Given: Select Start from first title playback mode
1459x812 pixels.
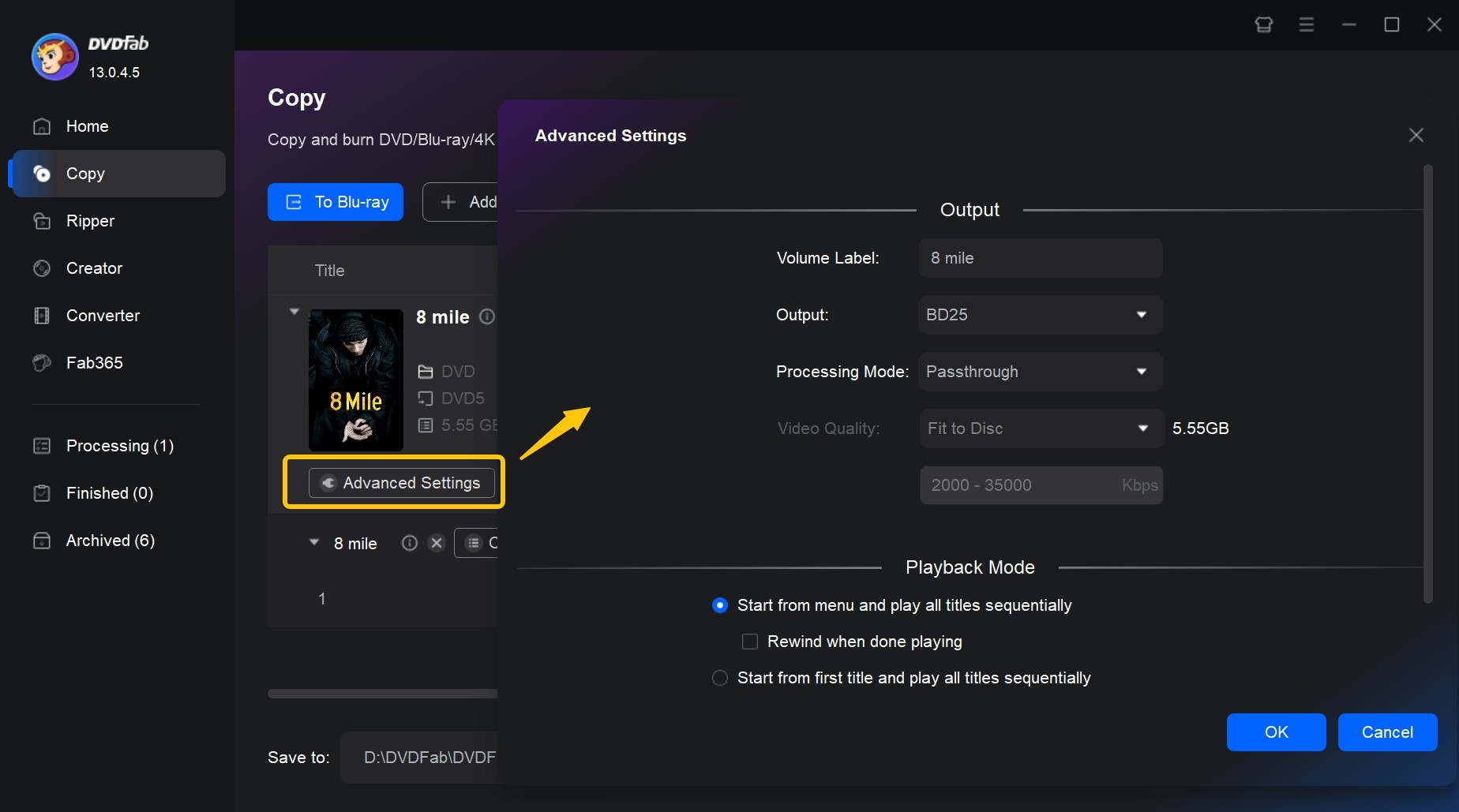Looking at the screenshot, I should tap(719, 678).
